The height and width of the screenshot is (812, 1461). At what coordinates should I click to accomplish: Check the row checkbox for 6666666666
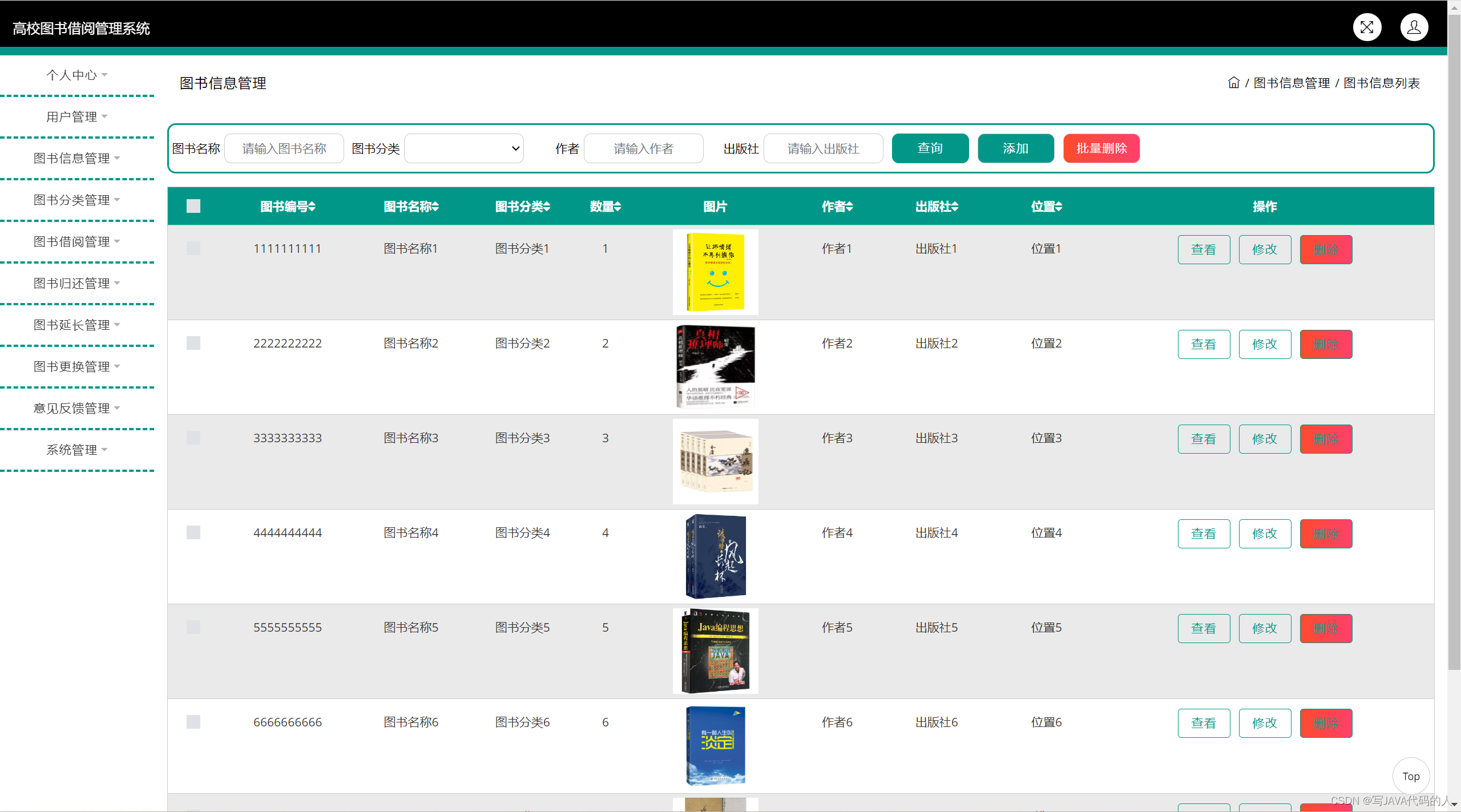tap(193, 722)
